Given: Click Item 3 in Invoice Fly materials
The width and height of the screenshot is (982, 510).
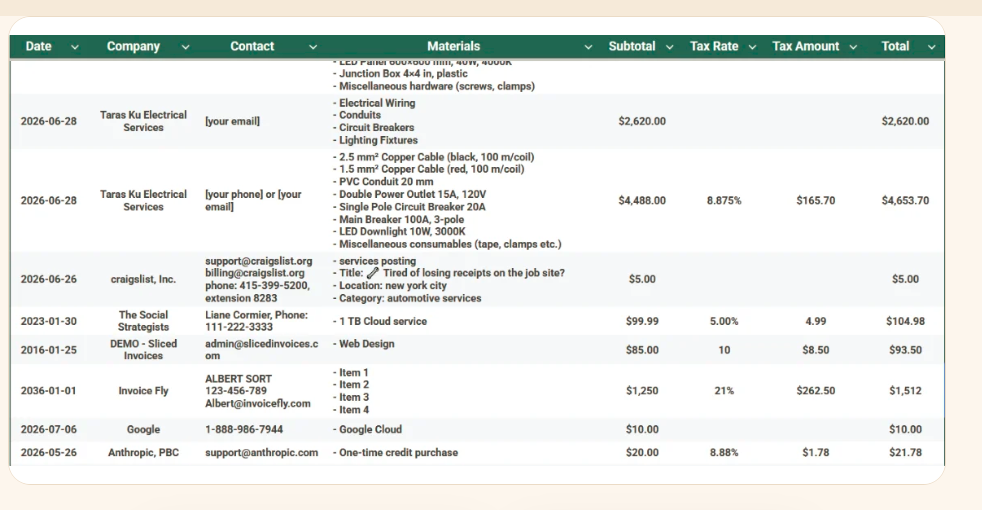Looking at the screenshot, I should 351,397.
